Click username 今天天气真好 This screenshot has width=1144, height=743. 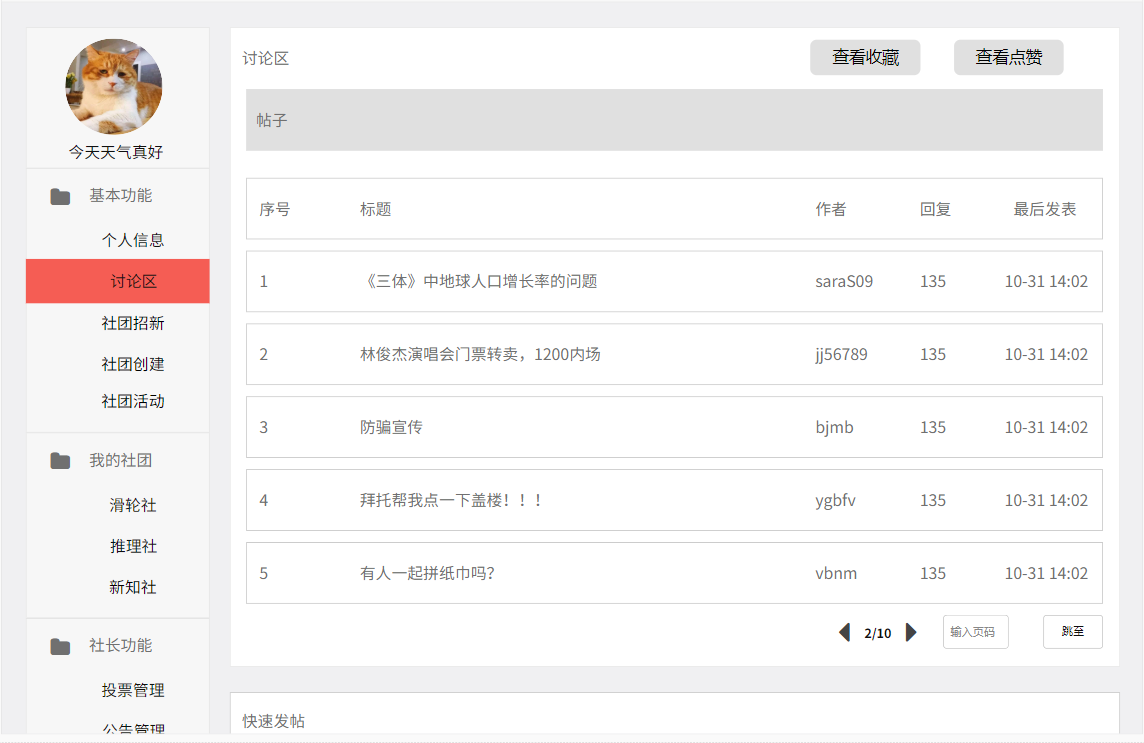115,152
